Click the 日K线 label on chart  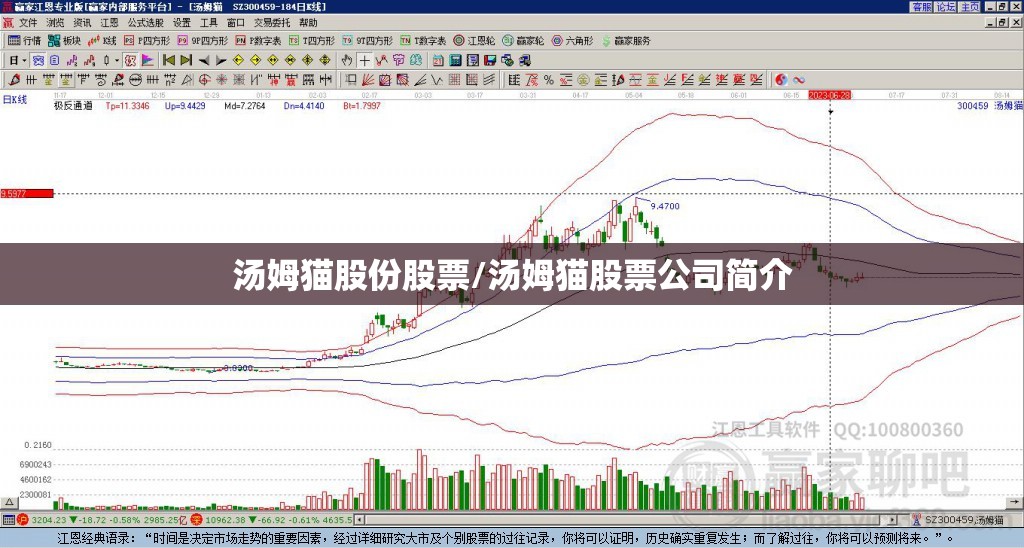tap(15, 100)
